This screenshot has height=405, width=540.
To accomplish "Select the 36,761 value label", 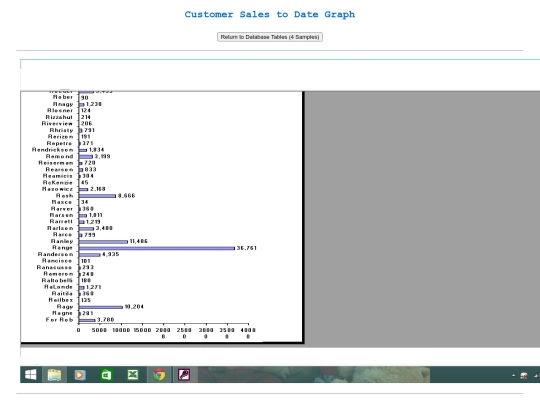I will [247, 248].
